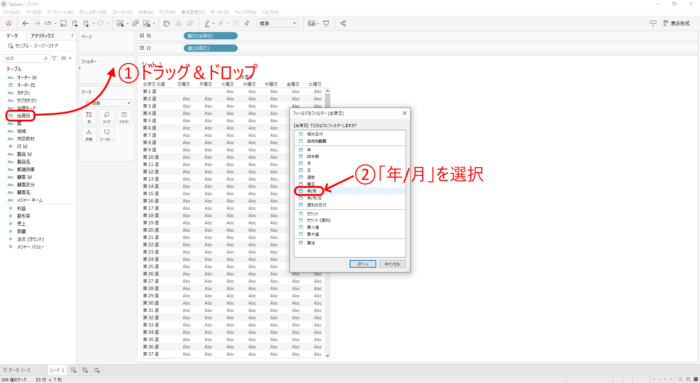Switch to the データ pane tab
This screenshot has width=700, height=383.
pos(12,36)
